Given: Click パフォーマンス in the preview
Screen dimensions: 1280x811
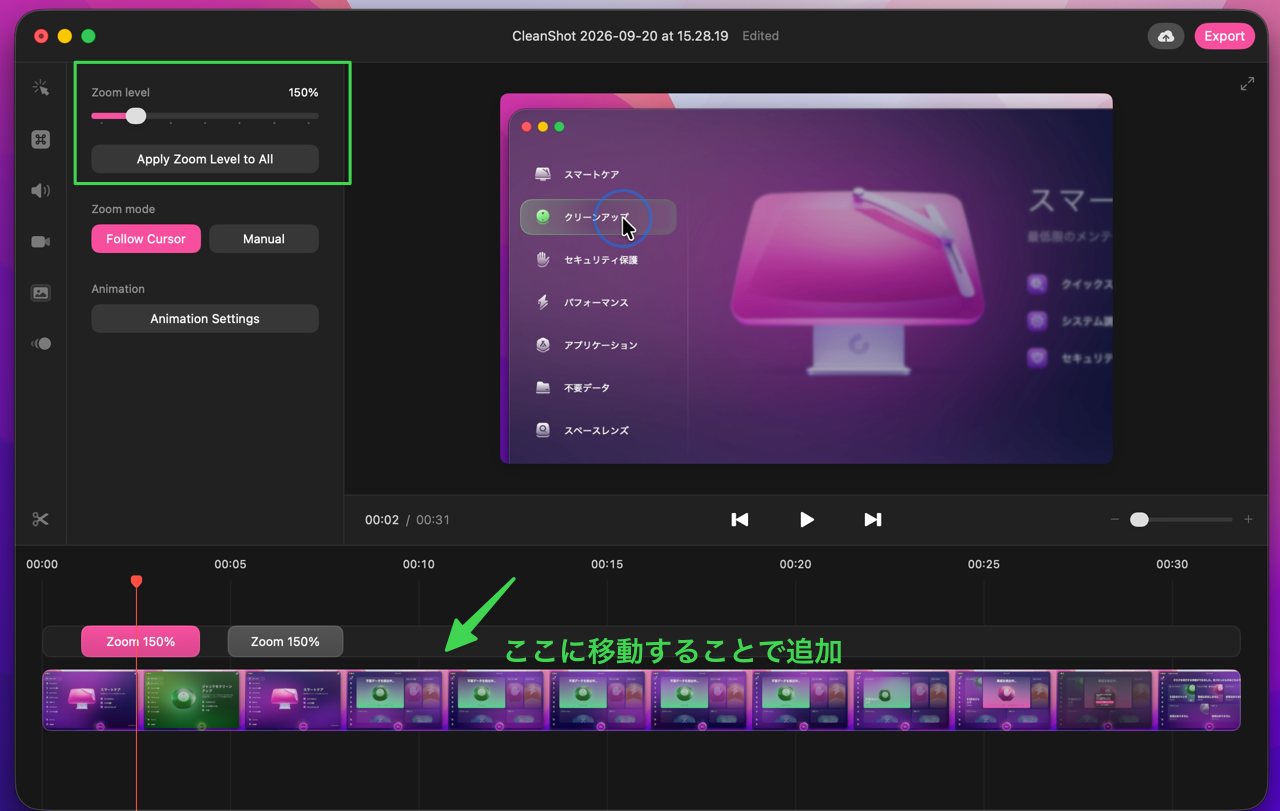Looking at the screenshot, I should pyautogui.click(x=596, y=302).
